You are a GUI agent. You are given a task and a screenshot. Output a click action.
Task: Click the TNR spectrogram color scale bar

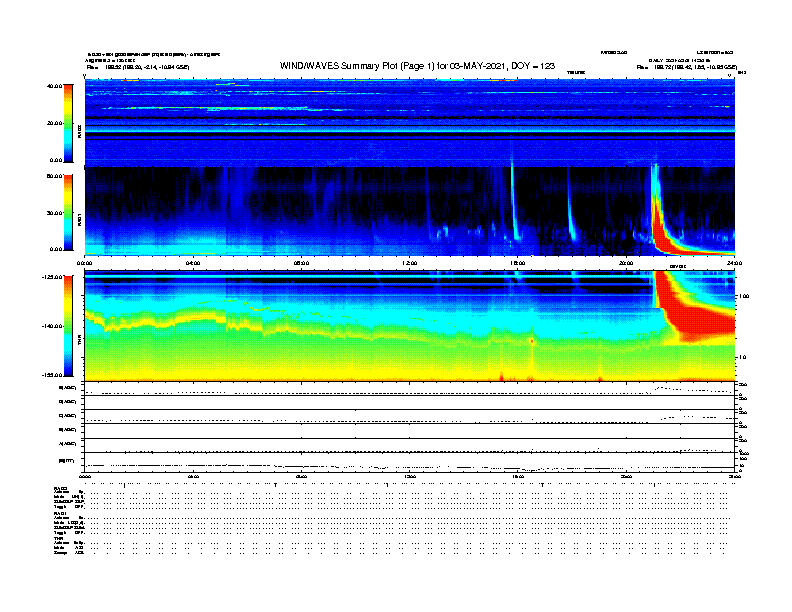tap(68, 326)
